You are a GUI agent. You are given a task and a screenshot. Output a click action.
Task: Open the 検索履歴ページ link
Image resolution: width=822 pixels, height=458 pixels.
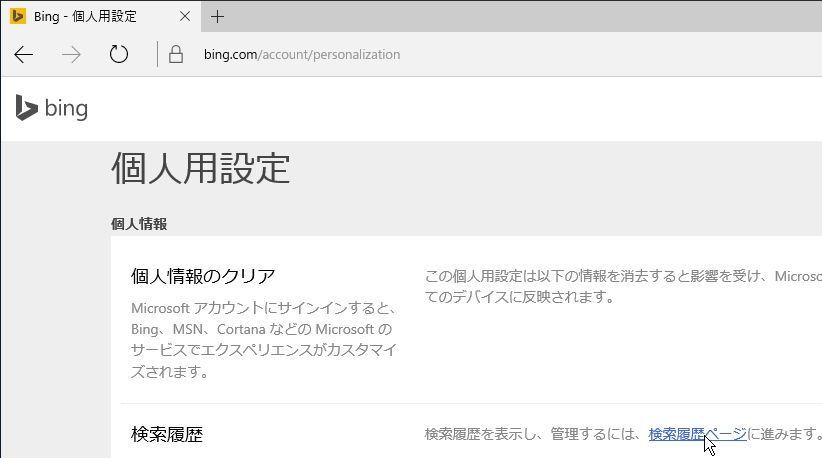[x=697, y=434]
